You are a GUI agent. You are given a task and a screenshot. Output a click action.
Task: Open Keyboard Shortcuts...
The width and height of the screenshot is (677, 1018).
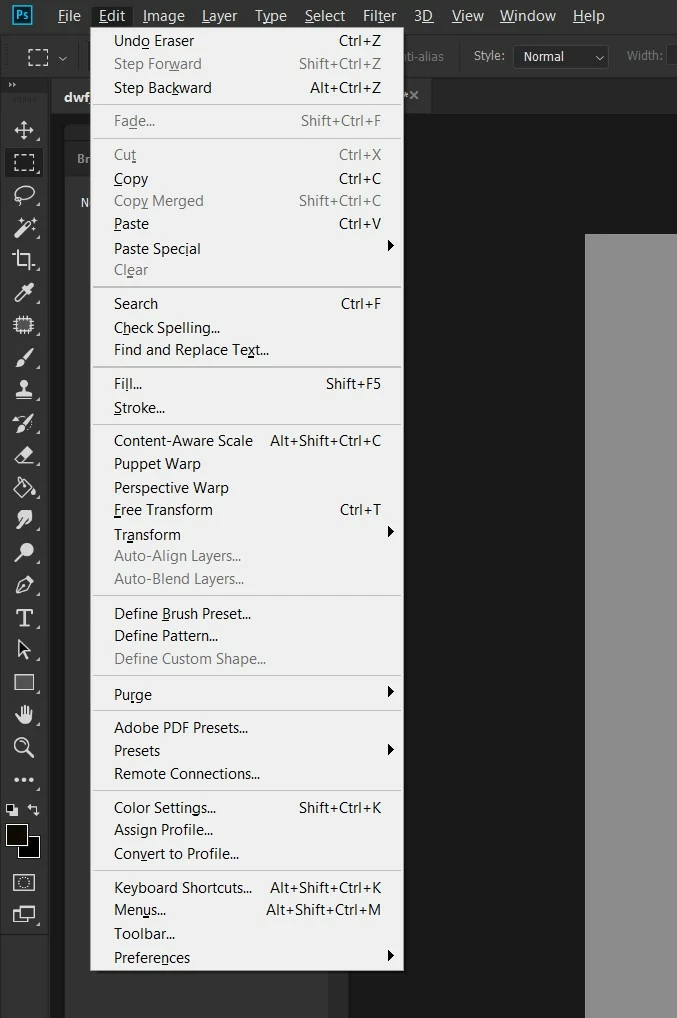tap(247, 888)
